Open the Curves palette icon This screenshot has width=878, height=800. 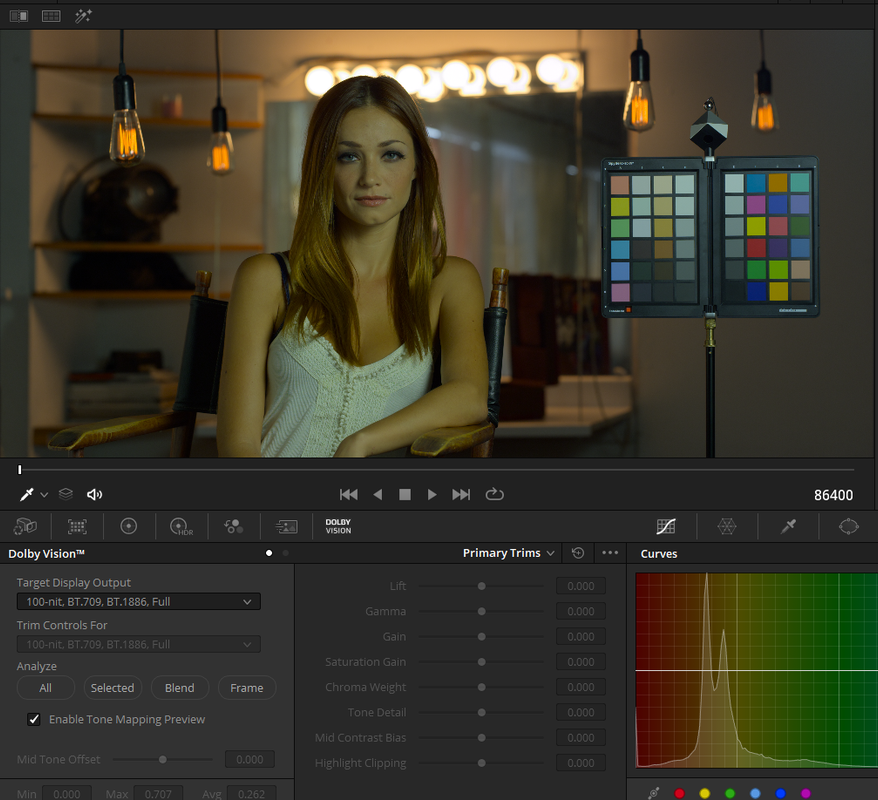coord(666,526)
